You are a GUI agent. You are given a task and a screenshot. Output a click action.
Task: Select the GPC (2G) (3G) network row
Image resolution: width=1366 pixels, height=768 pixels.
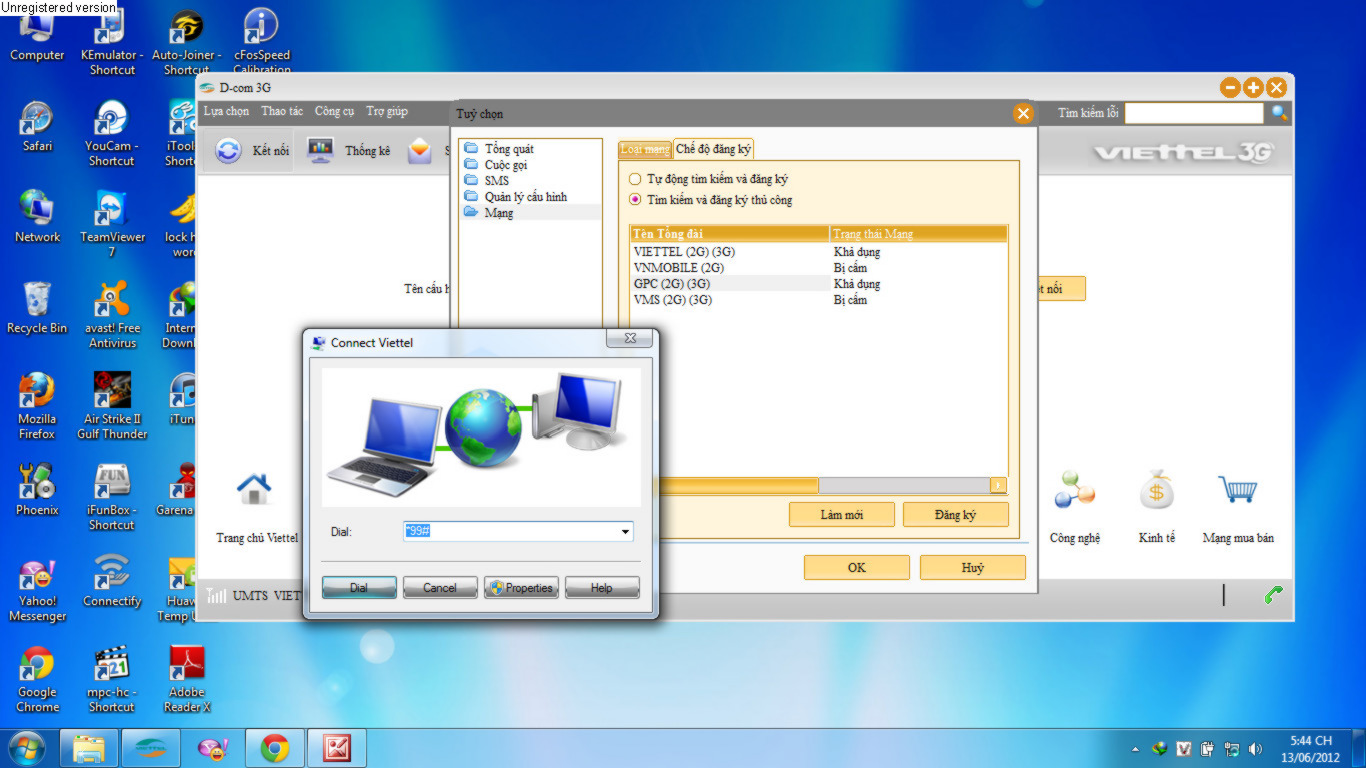click(x=818, y=284)
